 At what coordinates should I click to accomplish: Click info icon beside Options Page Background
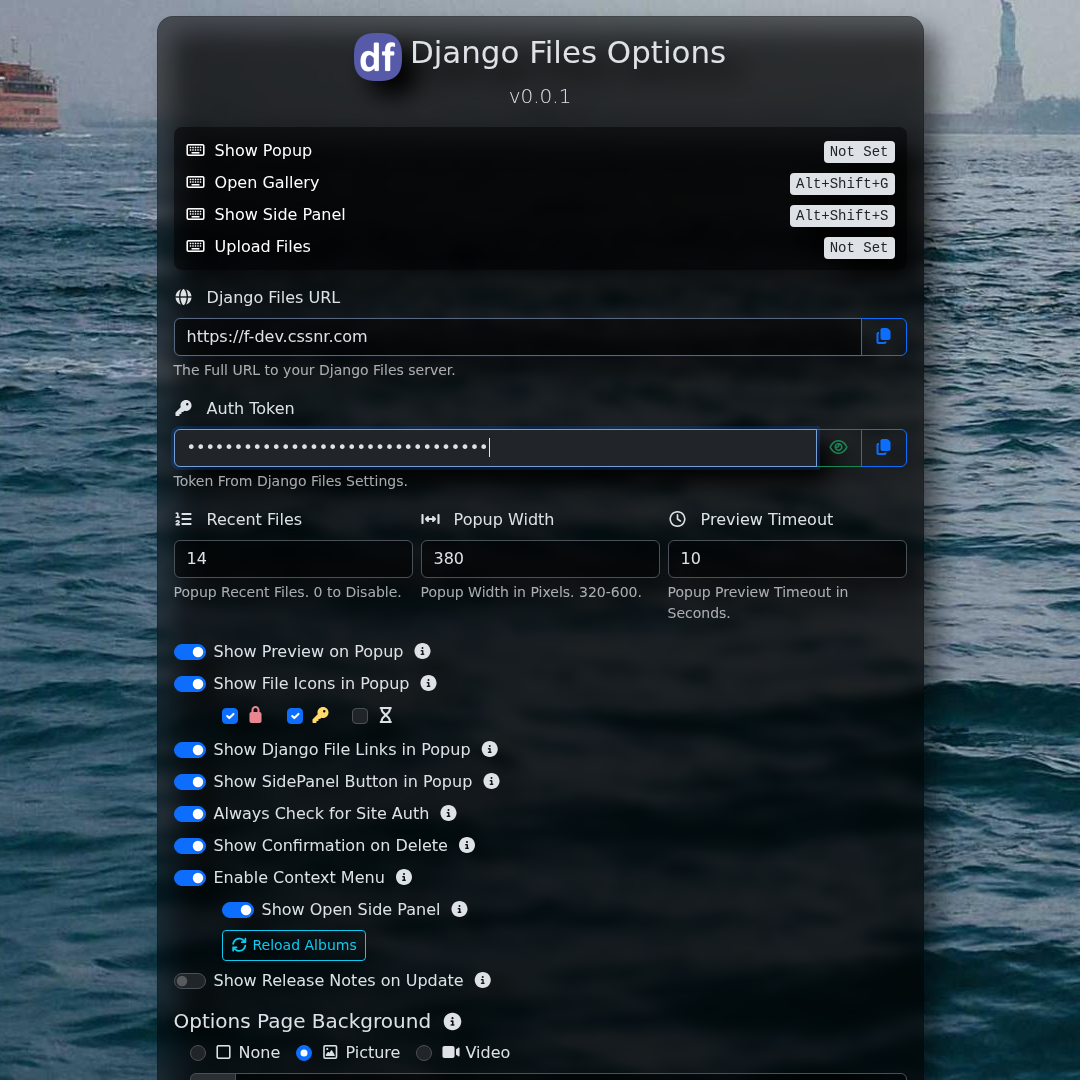tap(452, 1021)
